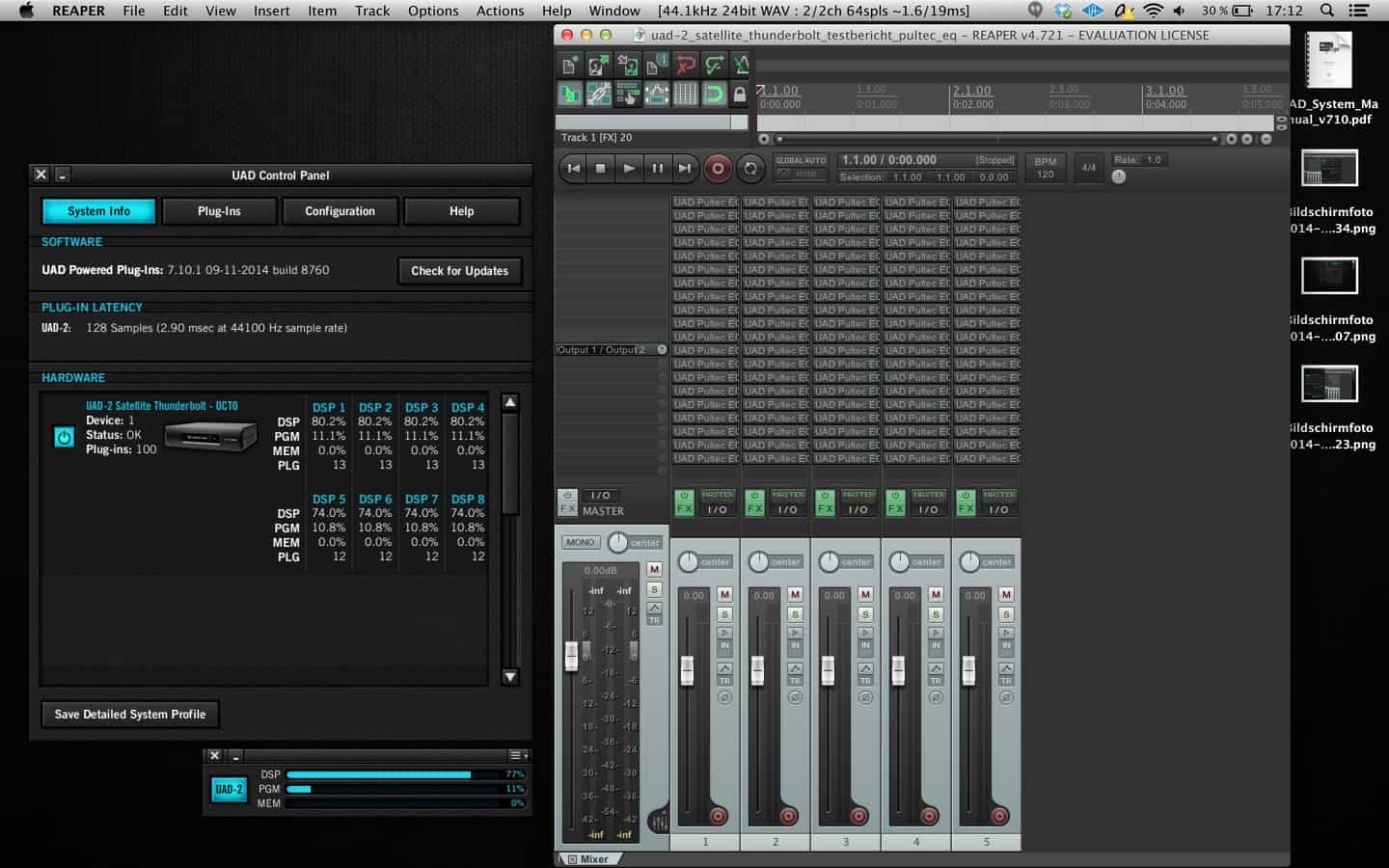Solo track 3 in the mixer
Image resolution: width=1389 pixels, height=868 pixels.
click(x=865, y=614)
